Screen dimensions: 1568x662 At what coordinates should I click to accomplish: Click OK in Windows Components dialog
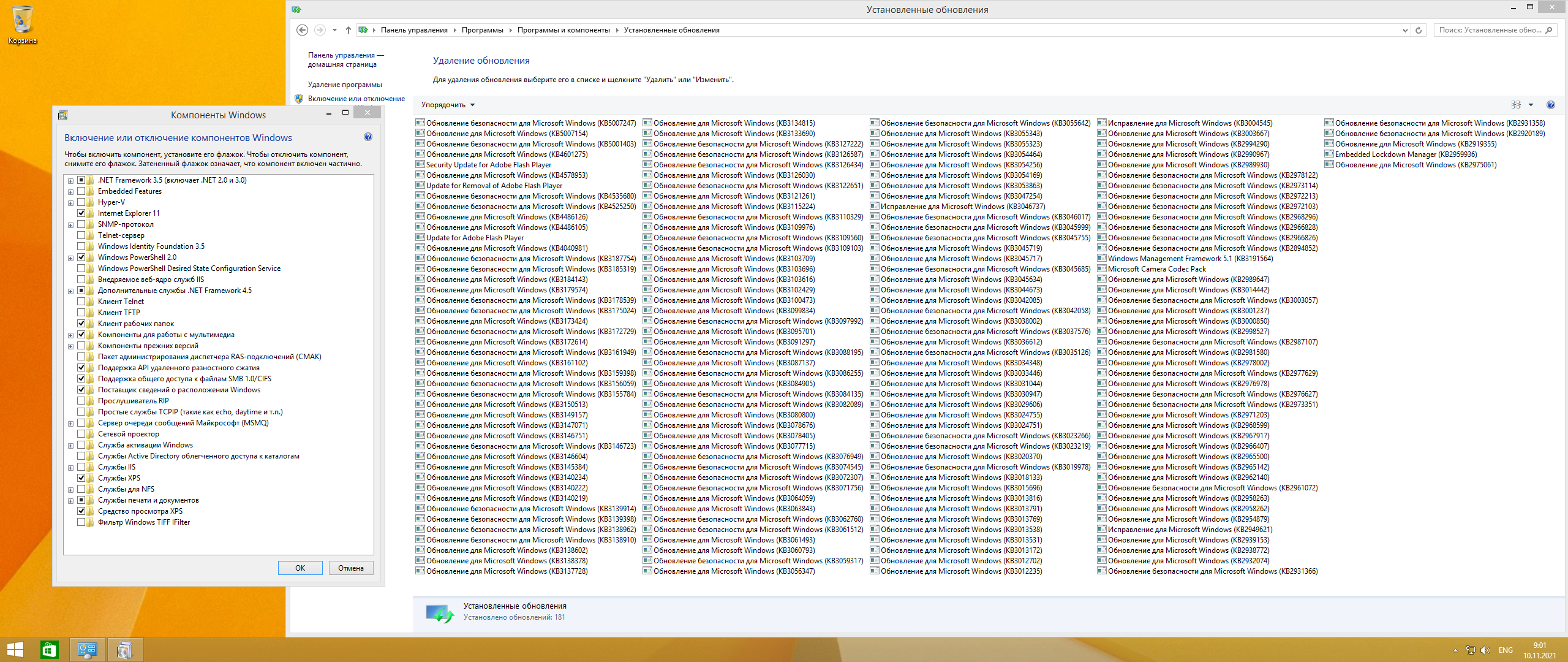[x=300, y=568]
